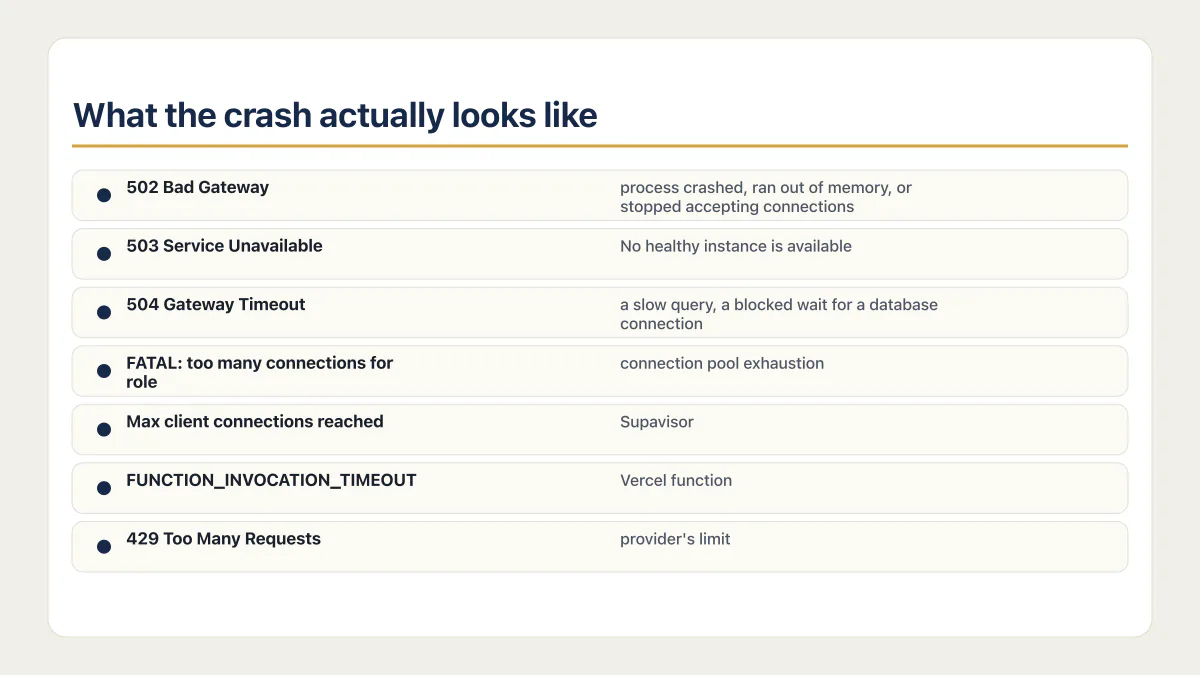Click the gold divider line under the title
This screenshot has height=675, width=1200.
600,146
